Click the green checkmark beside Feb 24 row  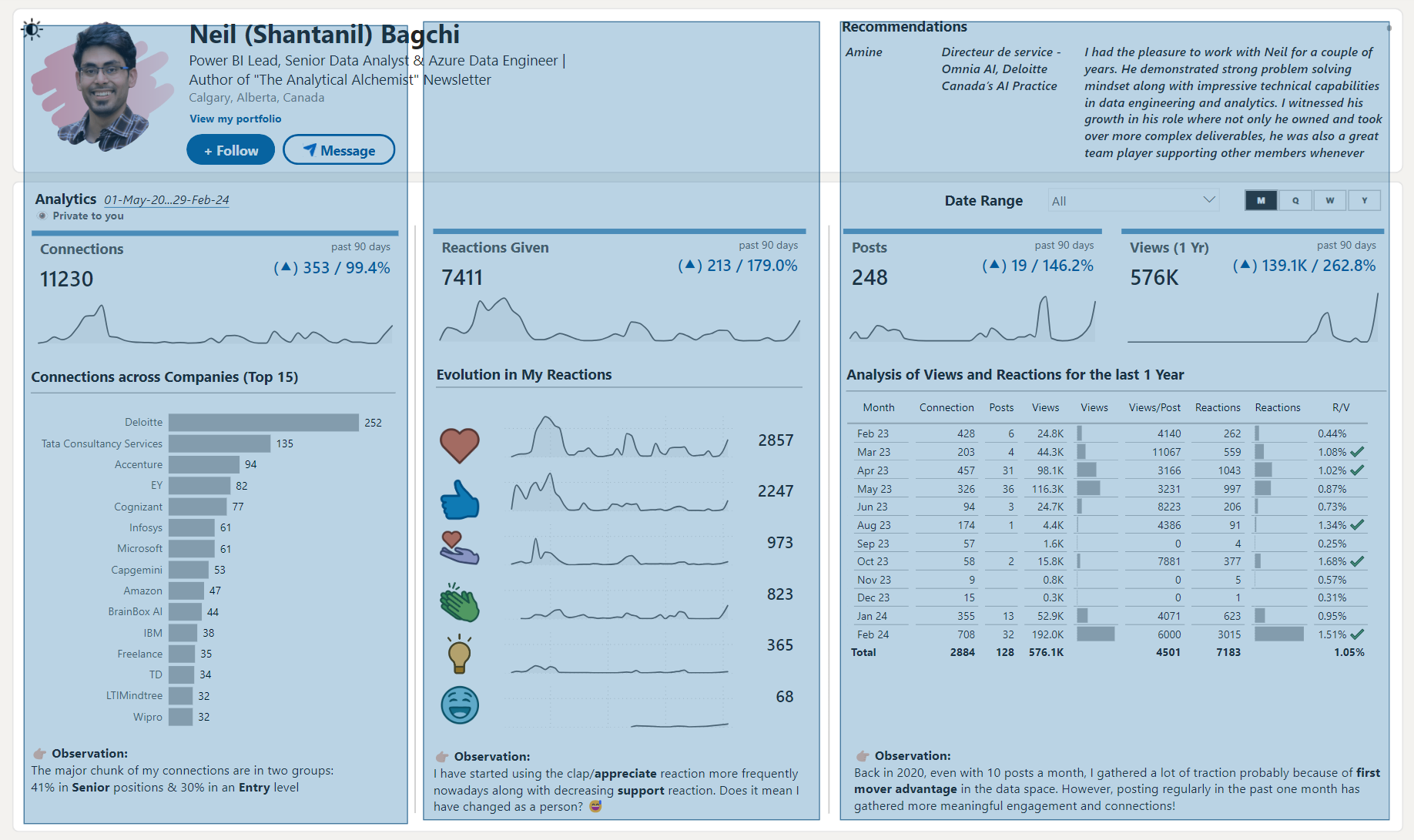1356,634
